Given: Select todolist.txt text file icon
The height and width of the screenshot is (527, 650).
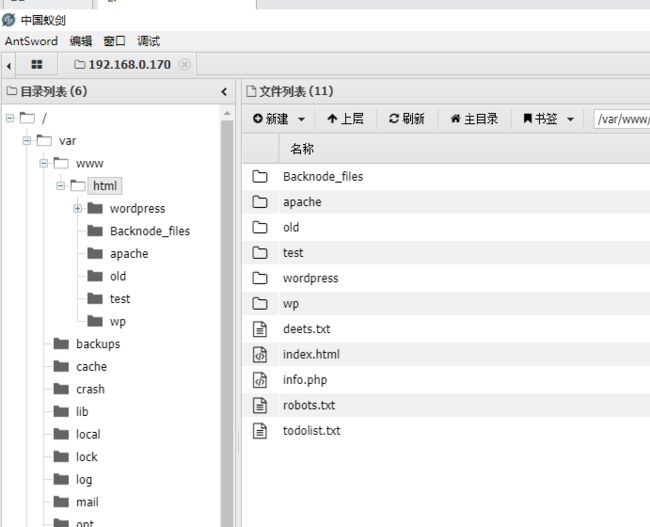Looking at the screenshot, I should coord(260,431).
